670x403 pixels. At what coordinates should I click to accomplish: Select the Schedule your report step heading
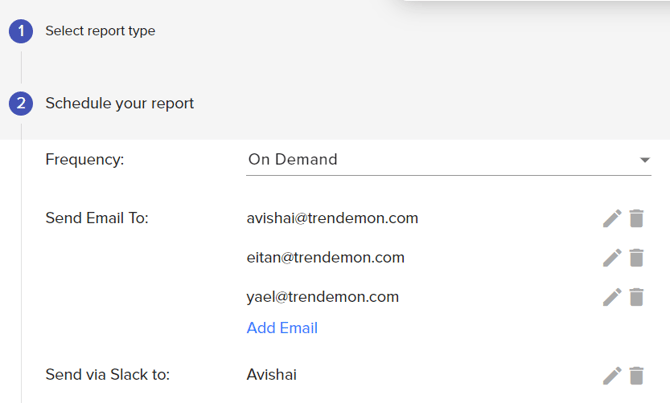[119, 103]
